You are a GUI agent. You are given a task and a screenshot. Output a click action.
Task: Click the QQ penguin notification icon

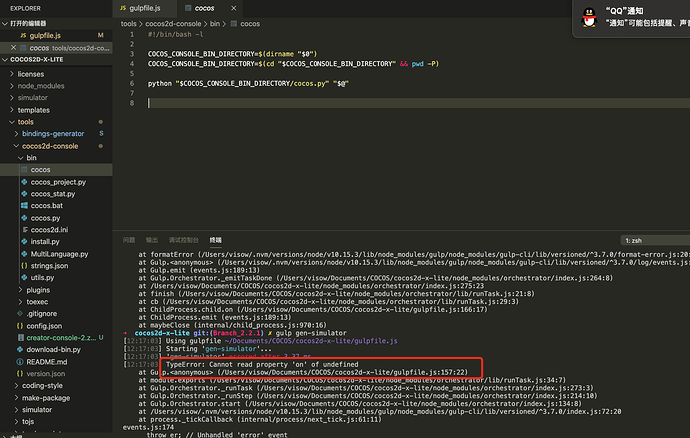point(589,18)
